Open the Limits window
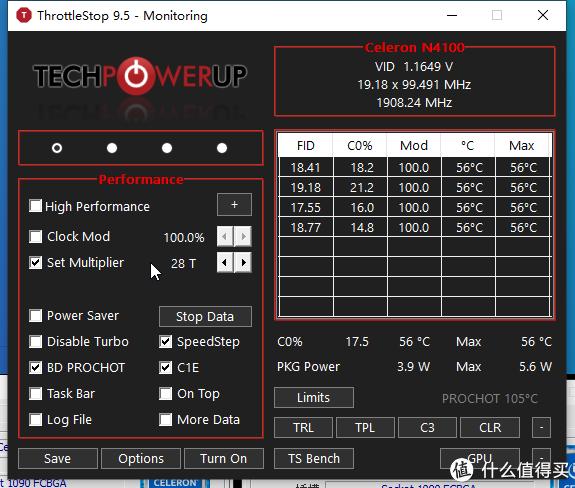This screenshot has width=575, height=488. click(x=314, y=397)
